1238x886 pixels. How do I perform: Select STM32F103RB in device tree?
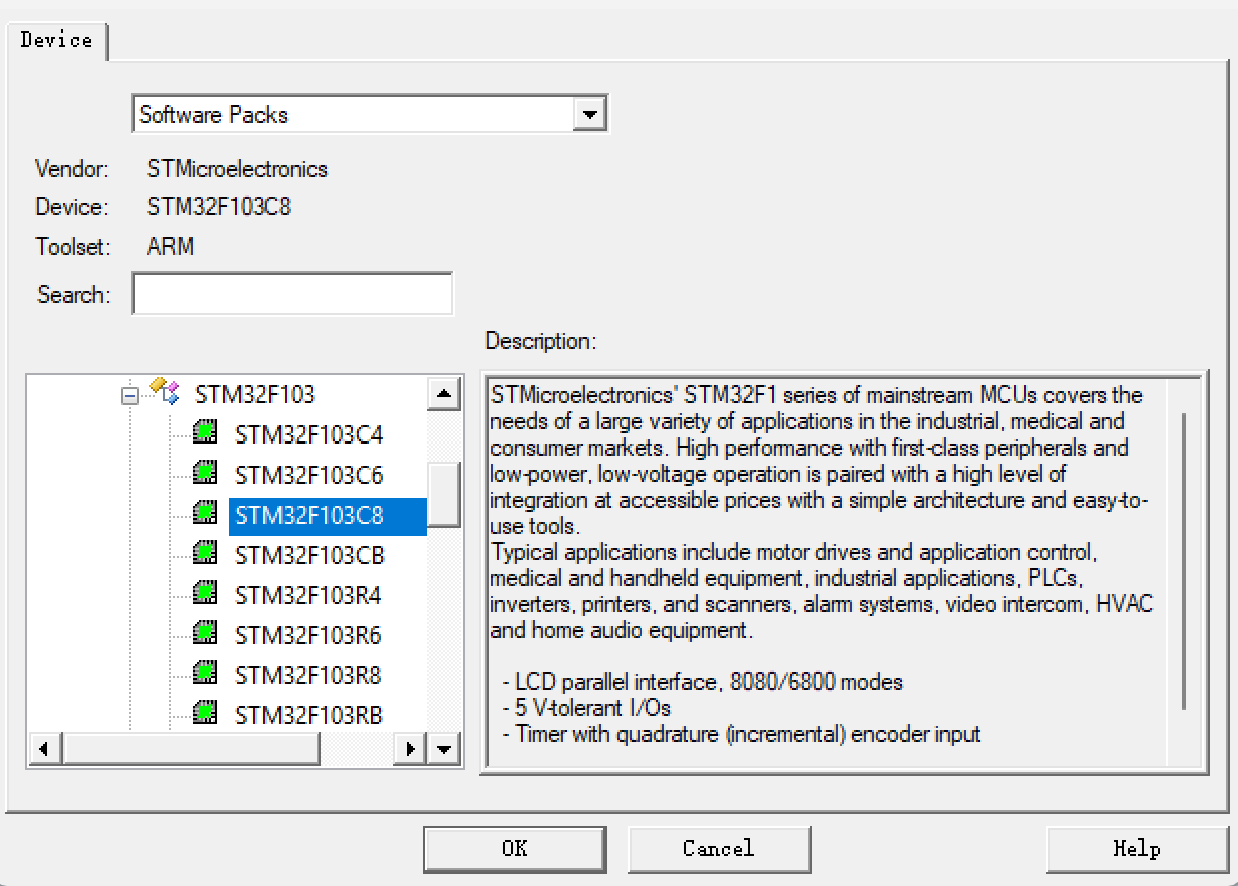click(x=309, y=716)
